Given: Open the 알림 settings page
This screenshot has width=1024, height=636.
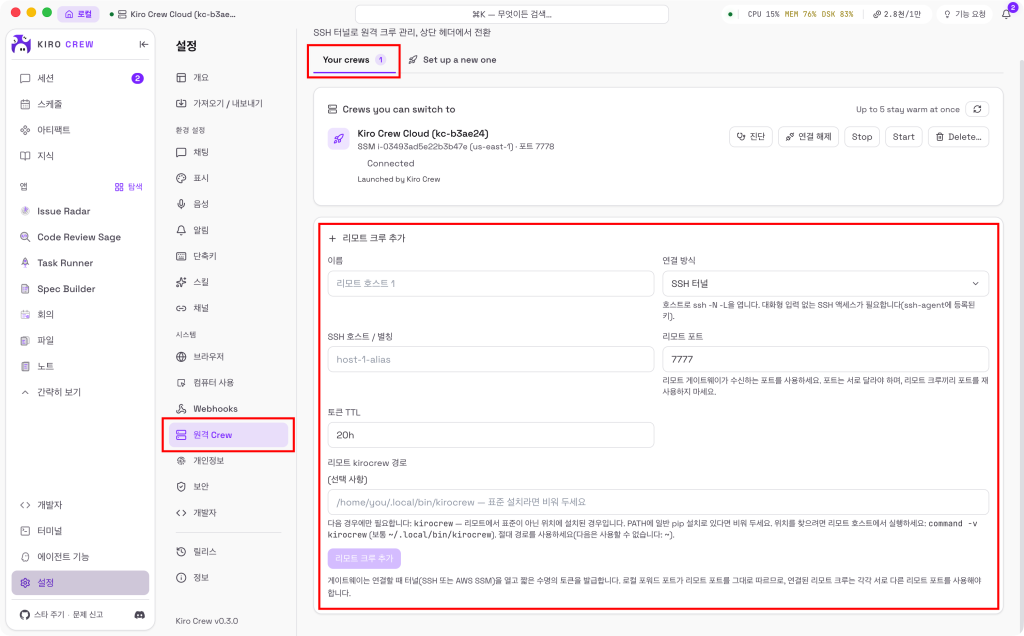Looking at the screenshot, I should [x=228, y=230].
